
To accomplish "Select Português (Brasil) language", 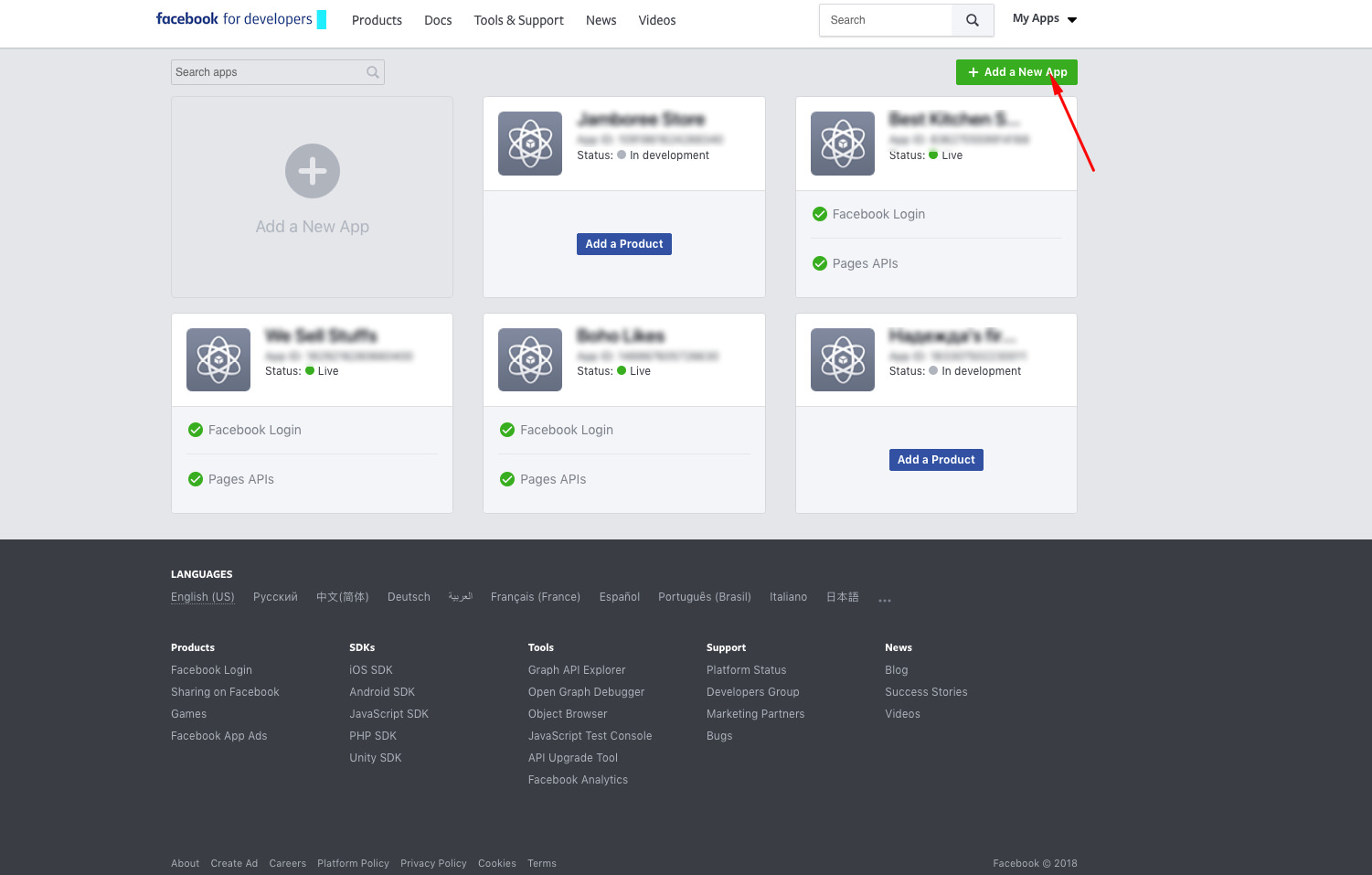I will [x=705, y=597].
